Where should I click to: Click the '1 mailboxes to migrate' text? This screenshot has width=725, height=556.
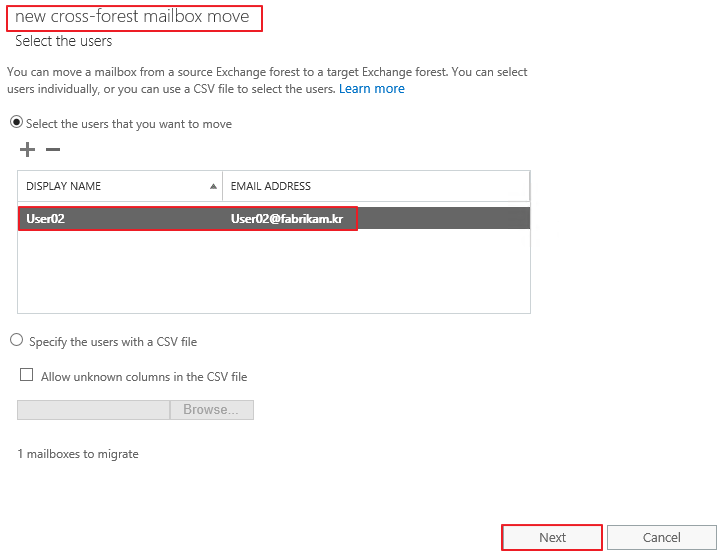[78, 454]
